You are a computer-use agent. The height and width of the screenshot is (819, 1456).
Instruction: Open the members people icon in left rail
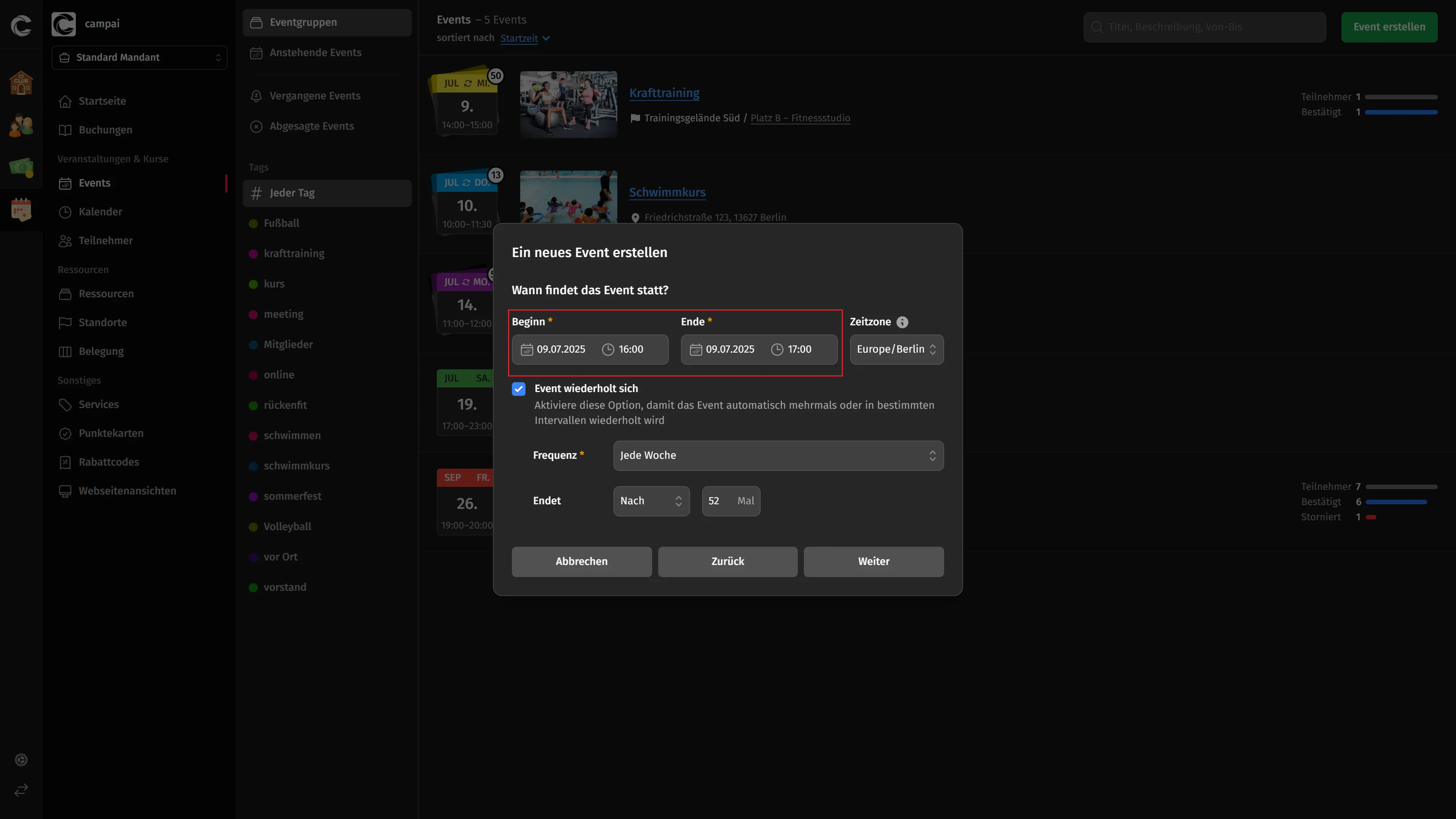tap(21, 125)
